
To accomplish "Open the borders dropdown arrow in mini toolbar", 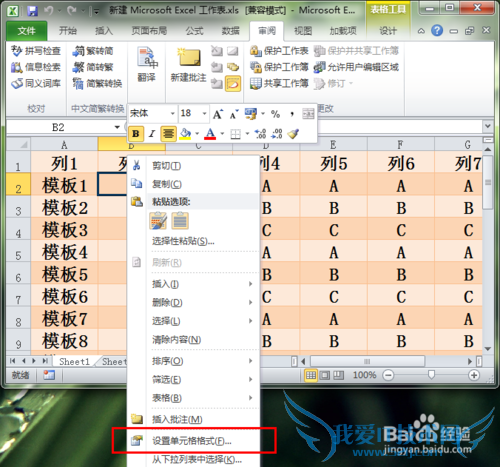I will point(247,134).
